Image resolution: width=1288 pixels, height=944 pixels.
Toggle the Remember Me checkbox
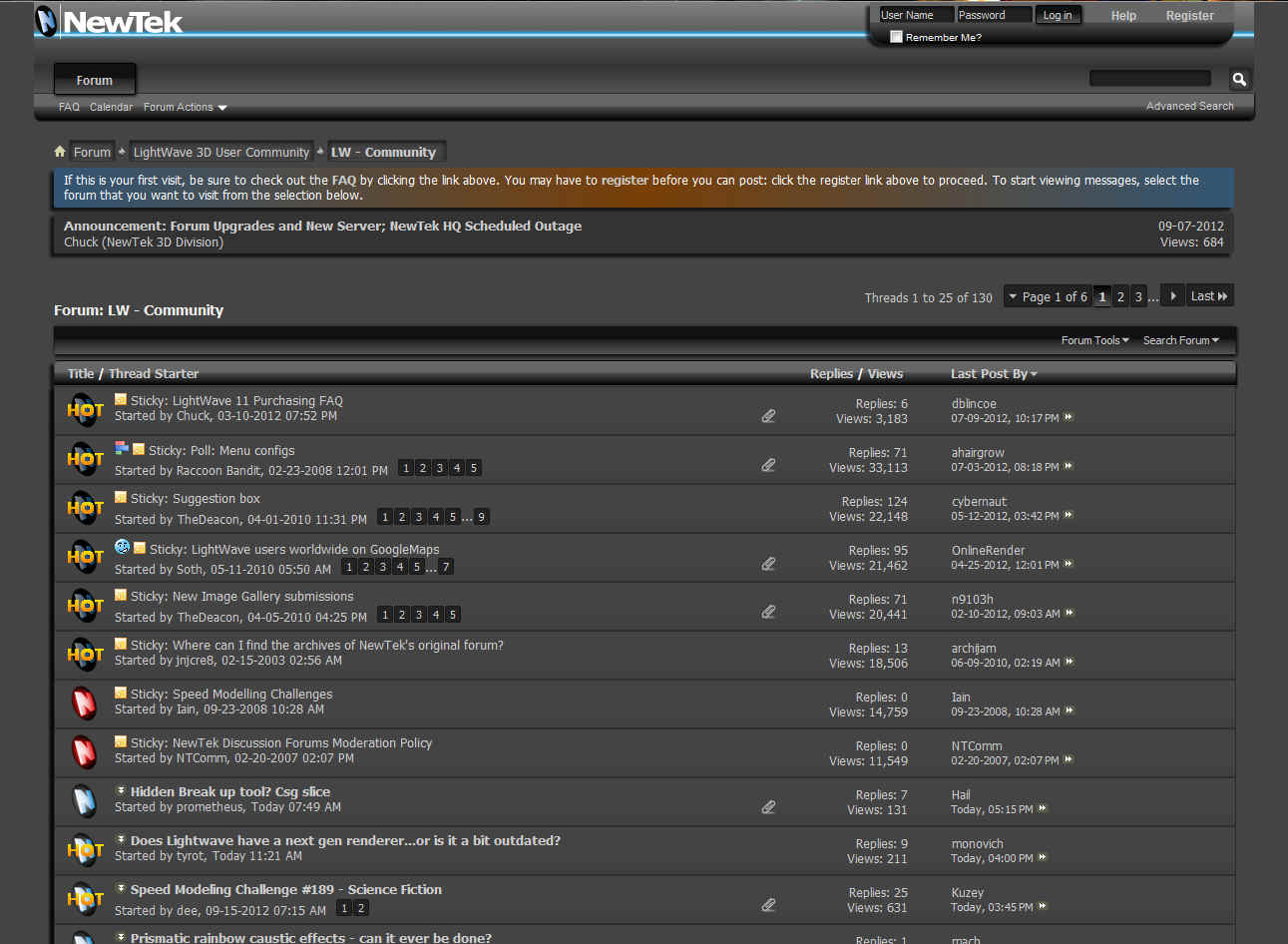896,37
